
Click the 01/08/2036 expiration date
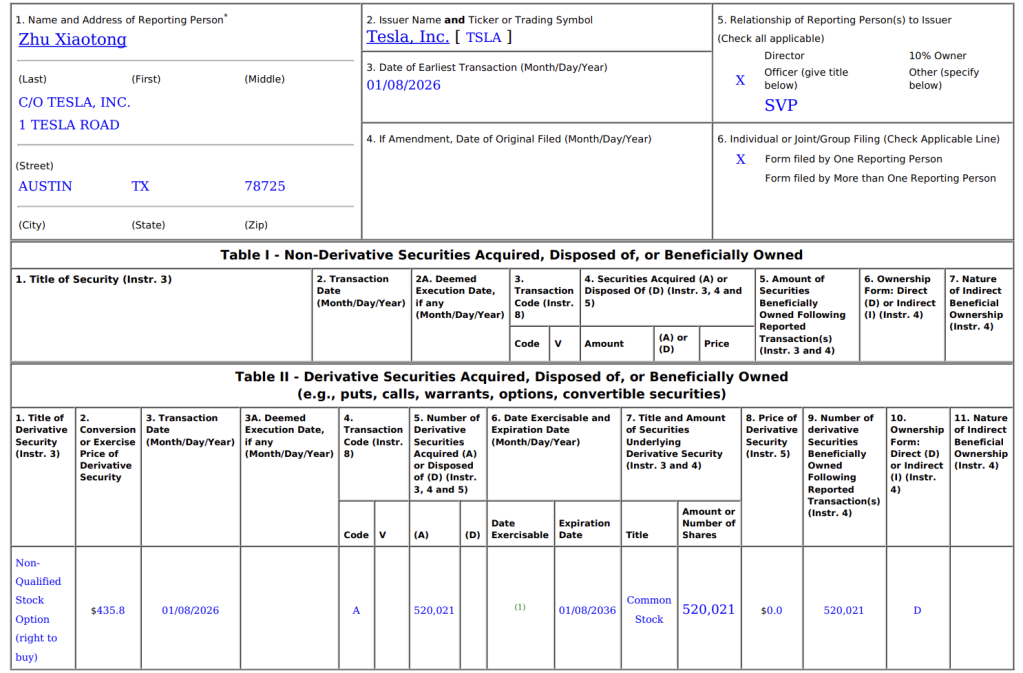587,610
